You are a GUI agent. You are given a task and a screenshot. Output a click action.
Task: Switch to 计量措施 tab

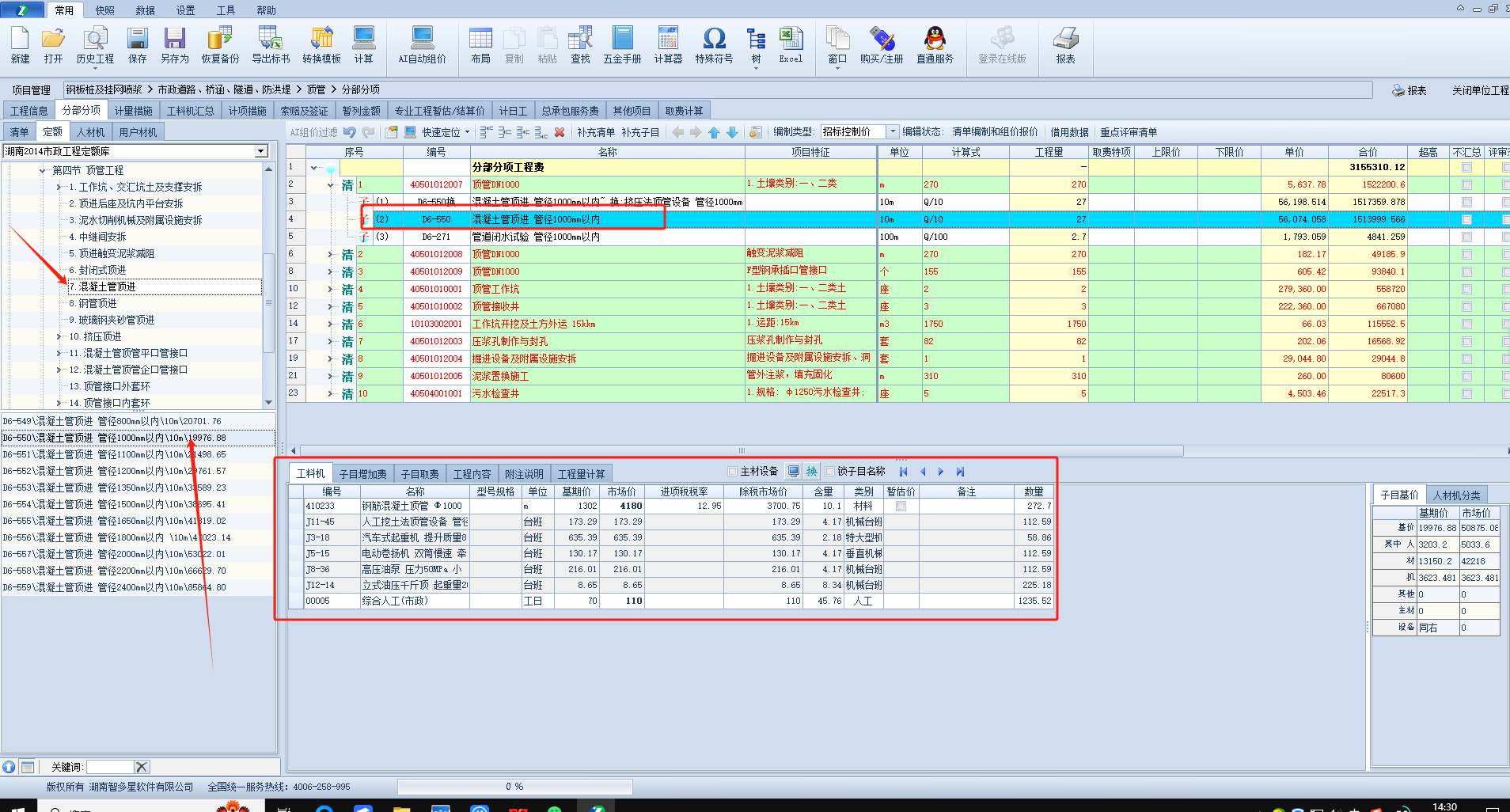tap(133, 111)
